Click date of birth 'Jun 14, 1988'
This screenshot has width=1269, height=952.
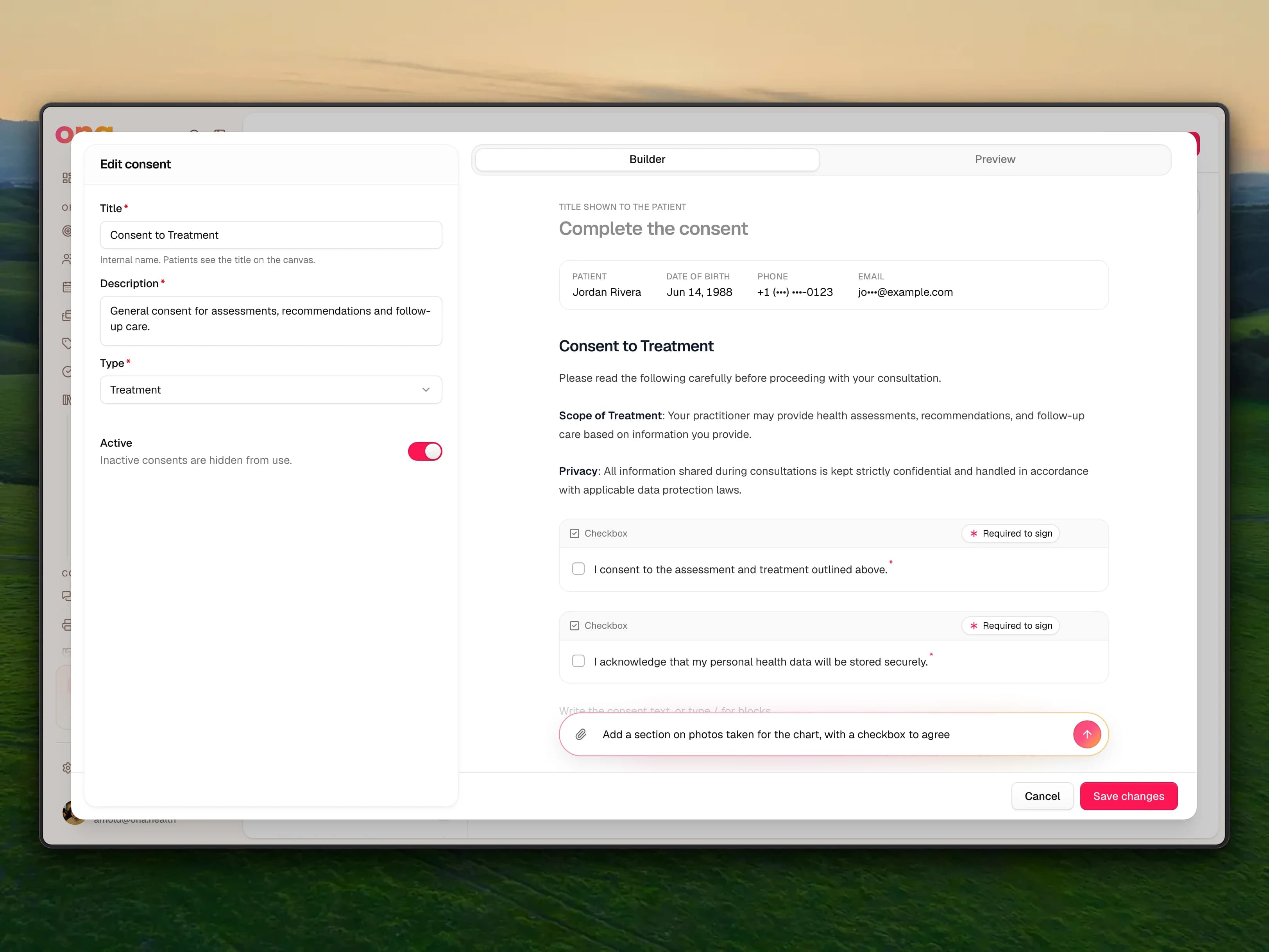[699, 292]
